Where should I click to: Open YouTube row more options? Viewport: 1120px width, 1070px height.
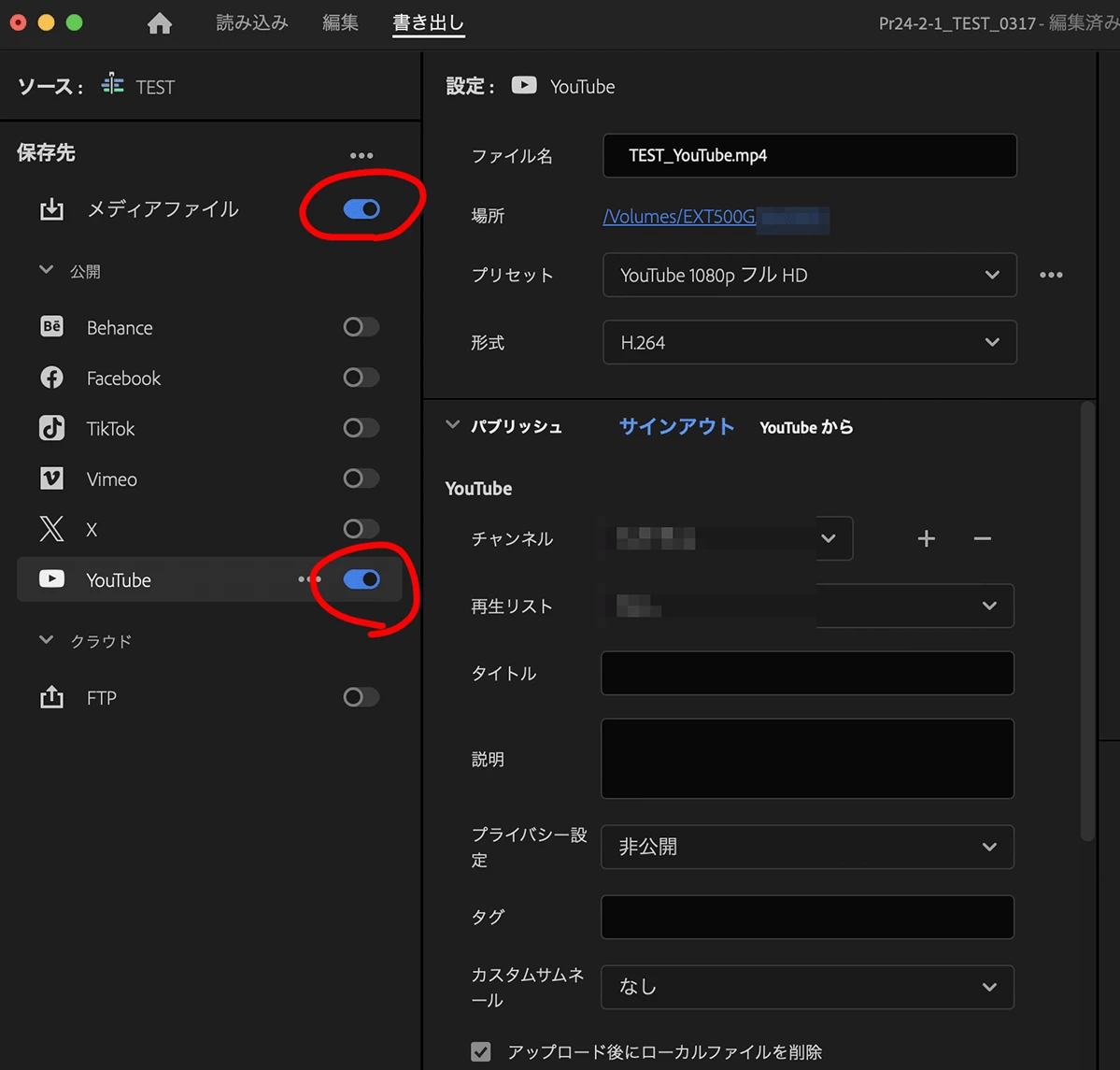(x=308, y=579)
